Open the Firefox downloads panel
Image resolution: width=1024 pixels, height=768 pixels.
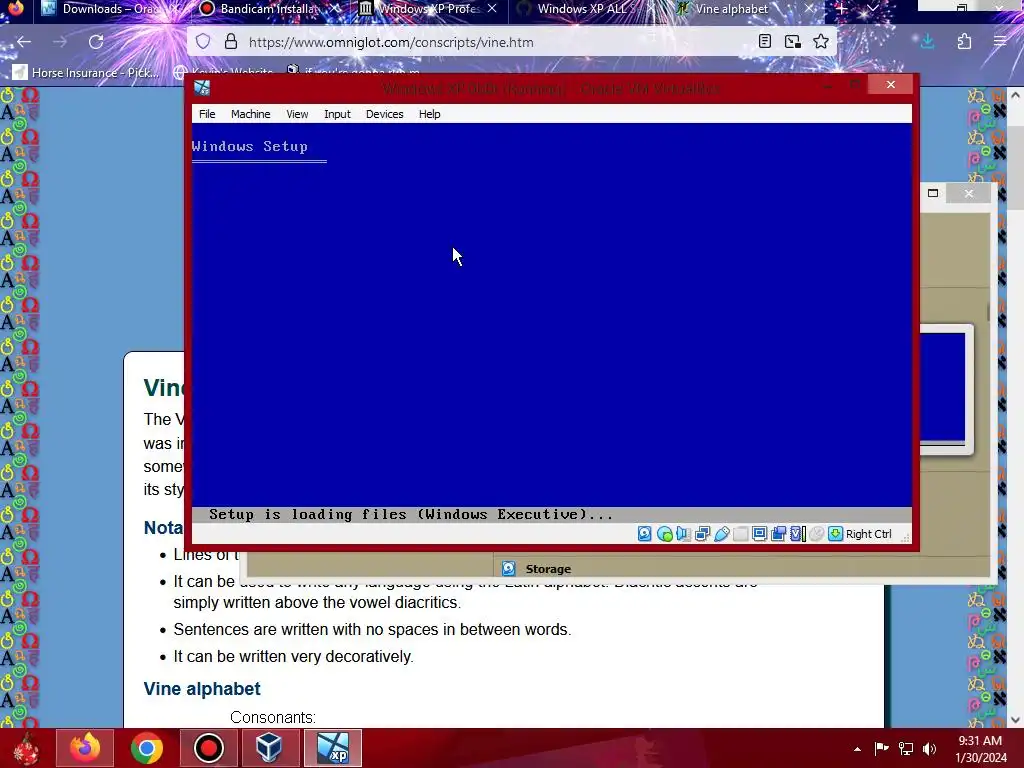point(927,42)
